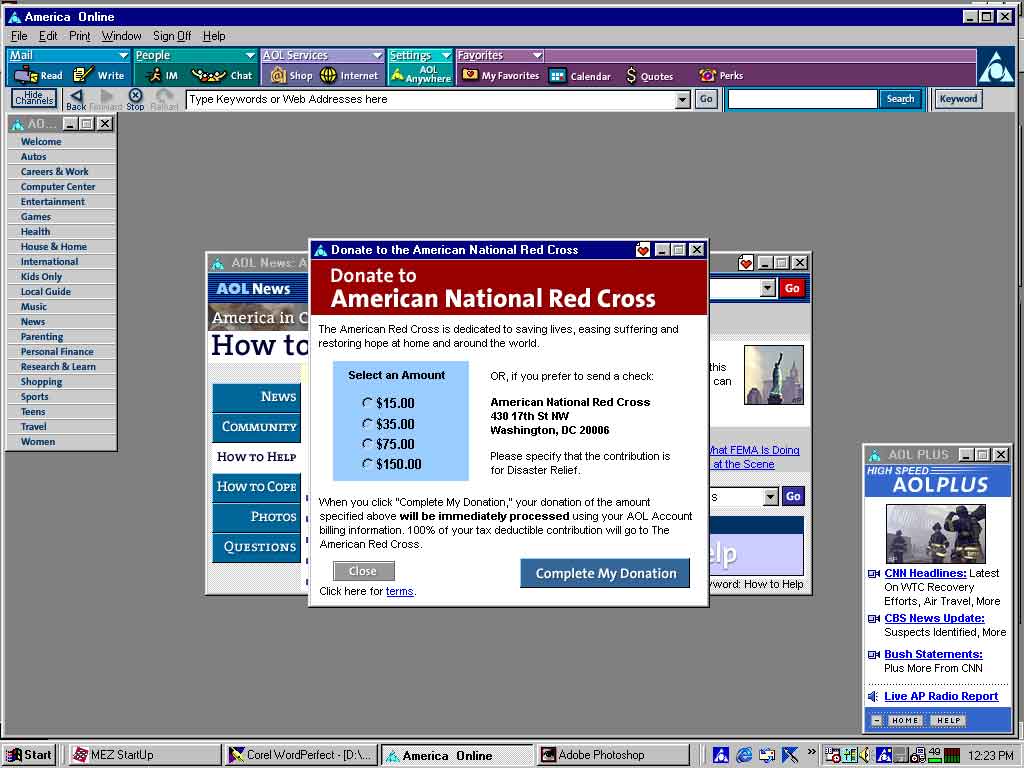Click firefighters photo in AOL Plus window
The image size is (1024, 768).
pyautogui.click(x=935, y=534)
